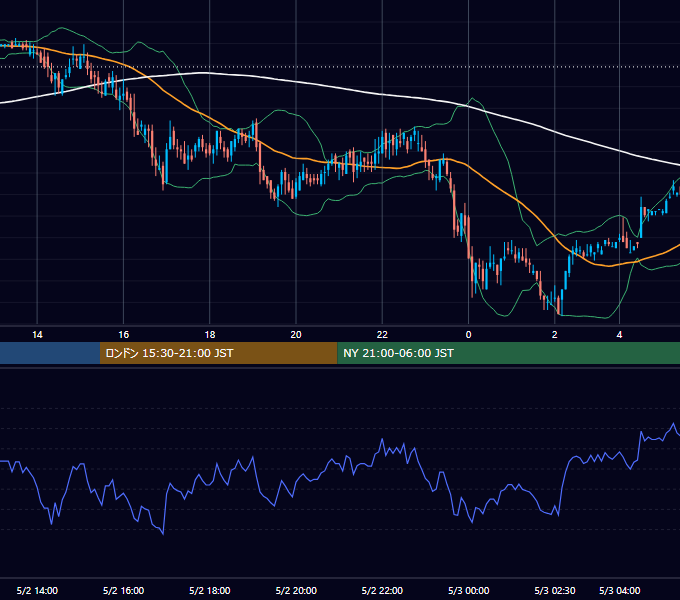Click the 20 hour label on price axis
This screenshot has width=680, height=600.
(296, 335)
